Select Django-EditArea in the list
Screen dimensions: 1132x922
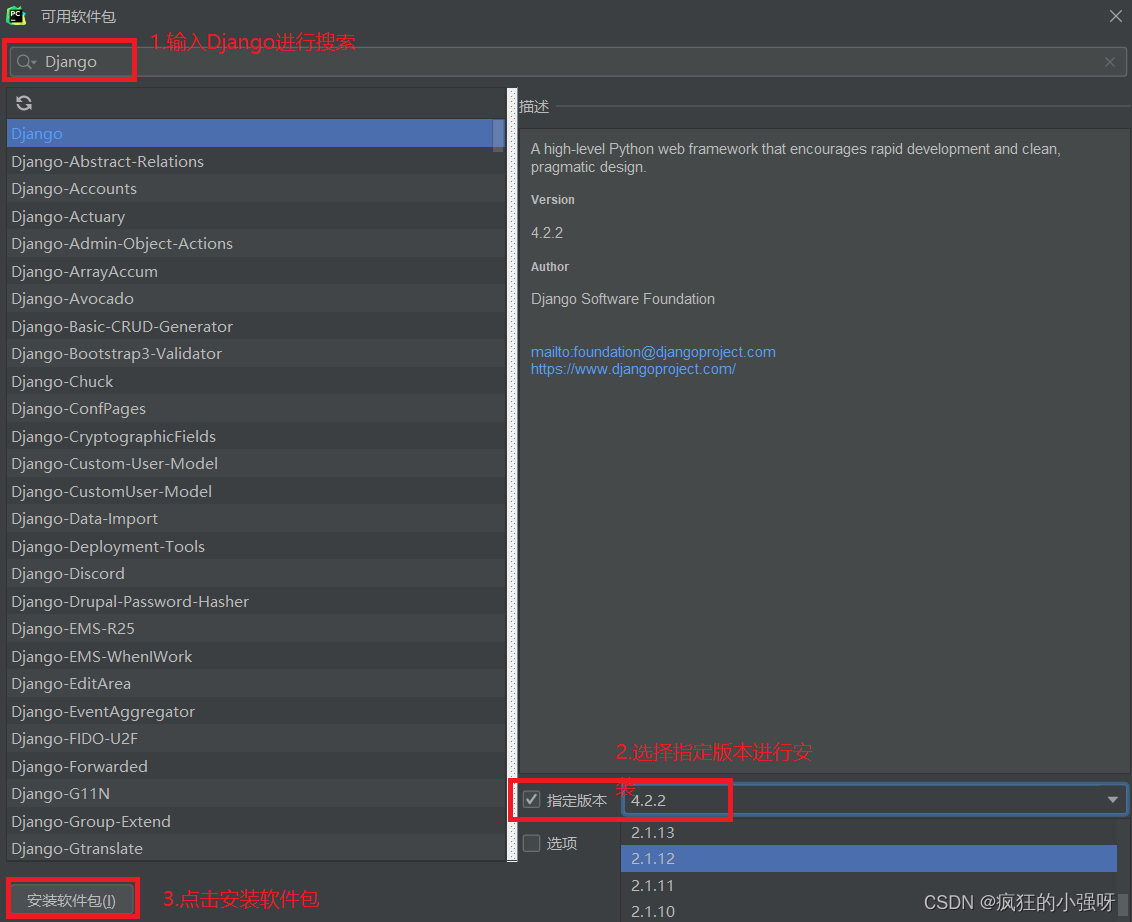coord(256,684)
